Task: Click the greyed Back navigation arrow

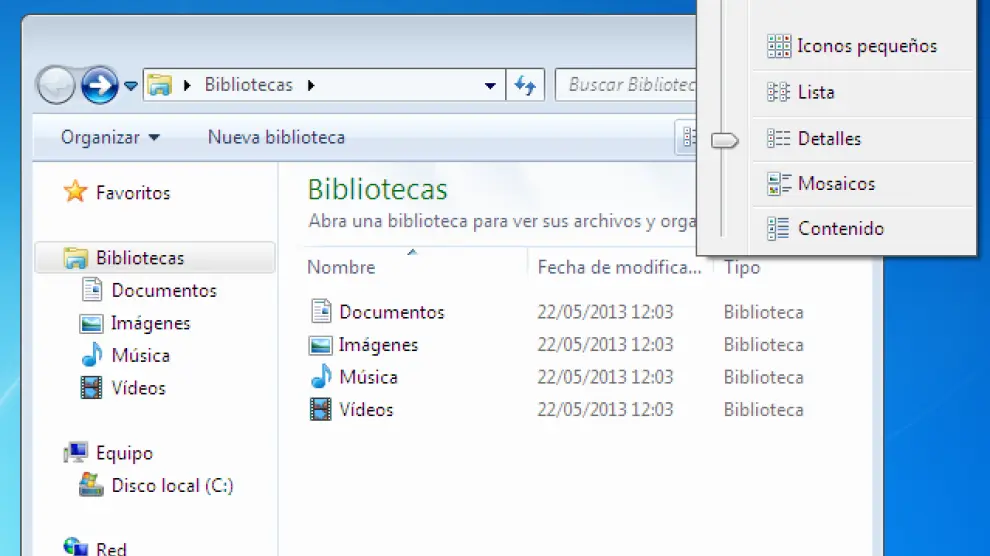Action: [x=56, y=86]
